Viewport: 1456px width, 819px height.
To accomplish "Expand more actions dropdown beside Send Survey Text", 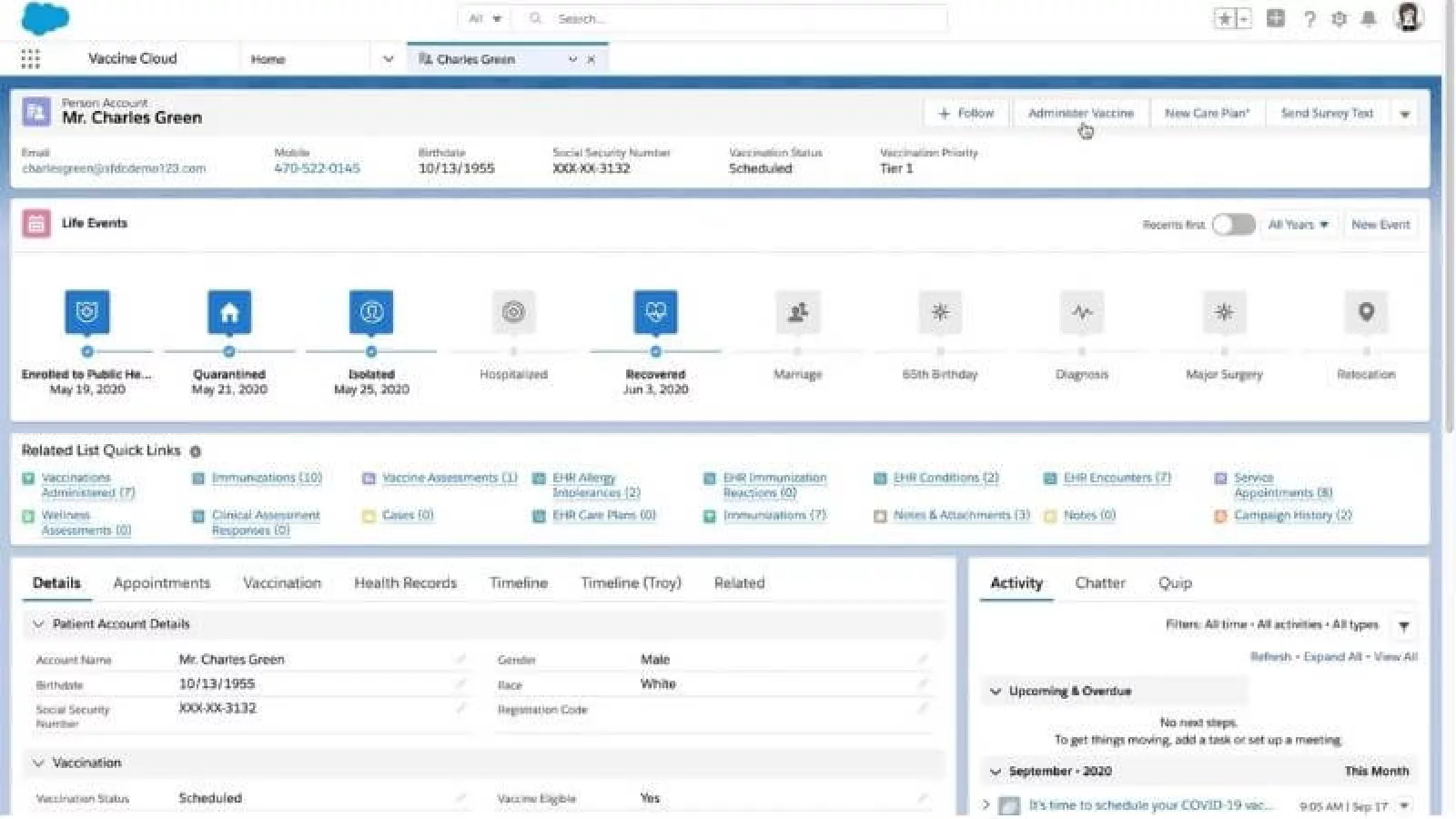I will (1405, 115).
